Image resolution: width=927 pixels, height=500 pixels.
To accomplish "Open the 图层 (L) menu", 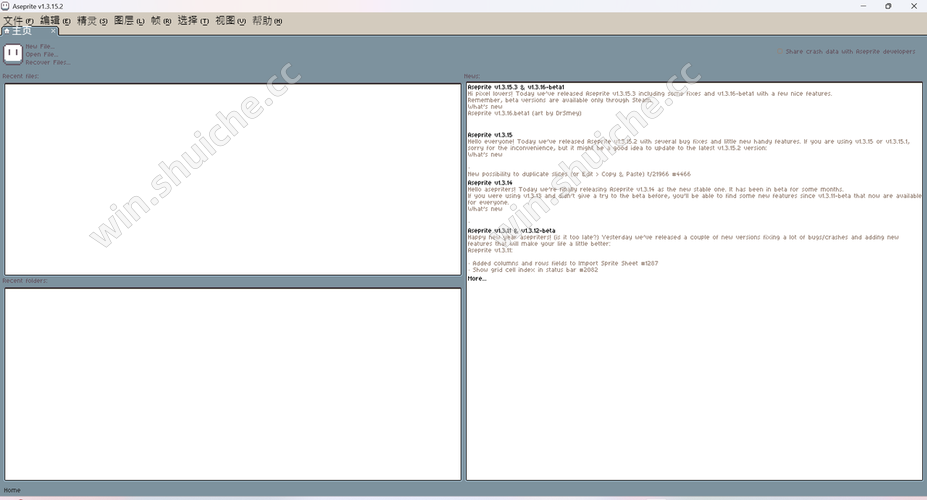I will [129, 21].
